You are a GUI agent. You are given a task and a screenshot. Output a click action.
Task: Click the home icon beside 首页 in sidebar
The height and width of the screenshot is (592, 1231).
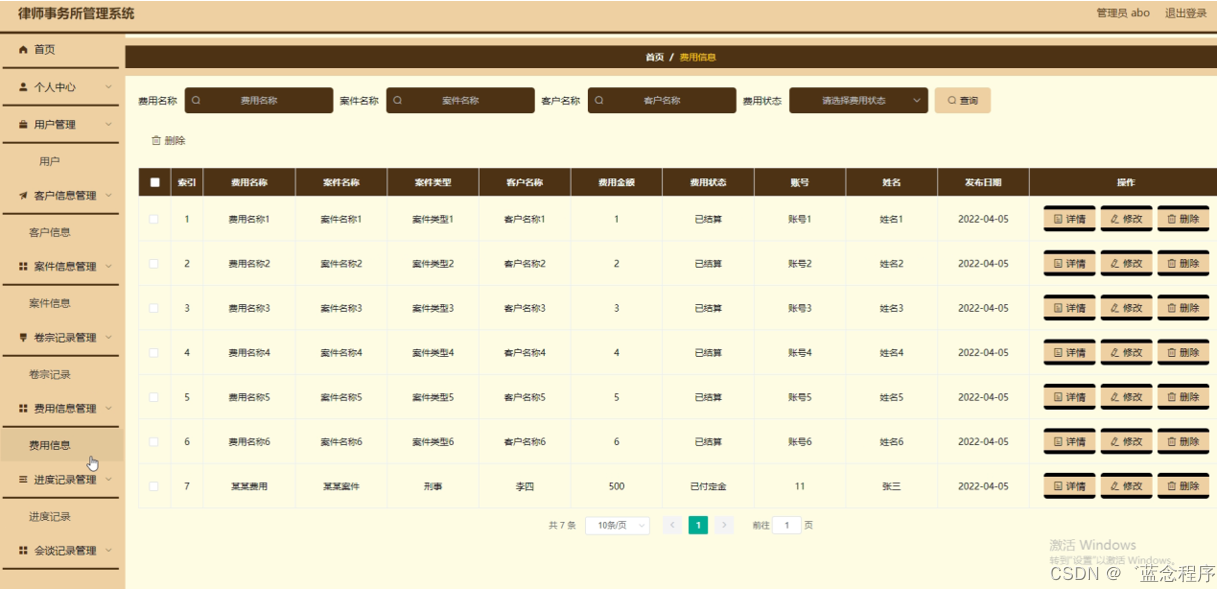(x=23, y=50)
